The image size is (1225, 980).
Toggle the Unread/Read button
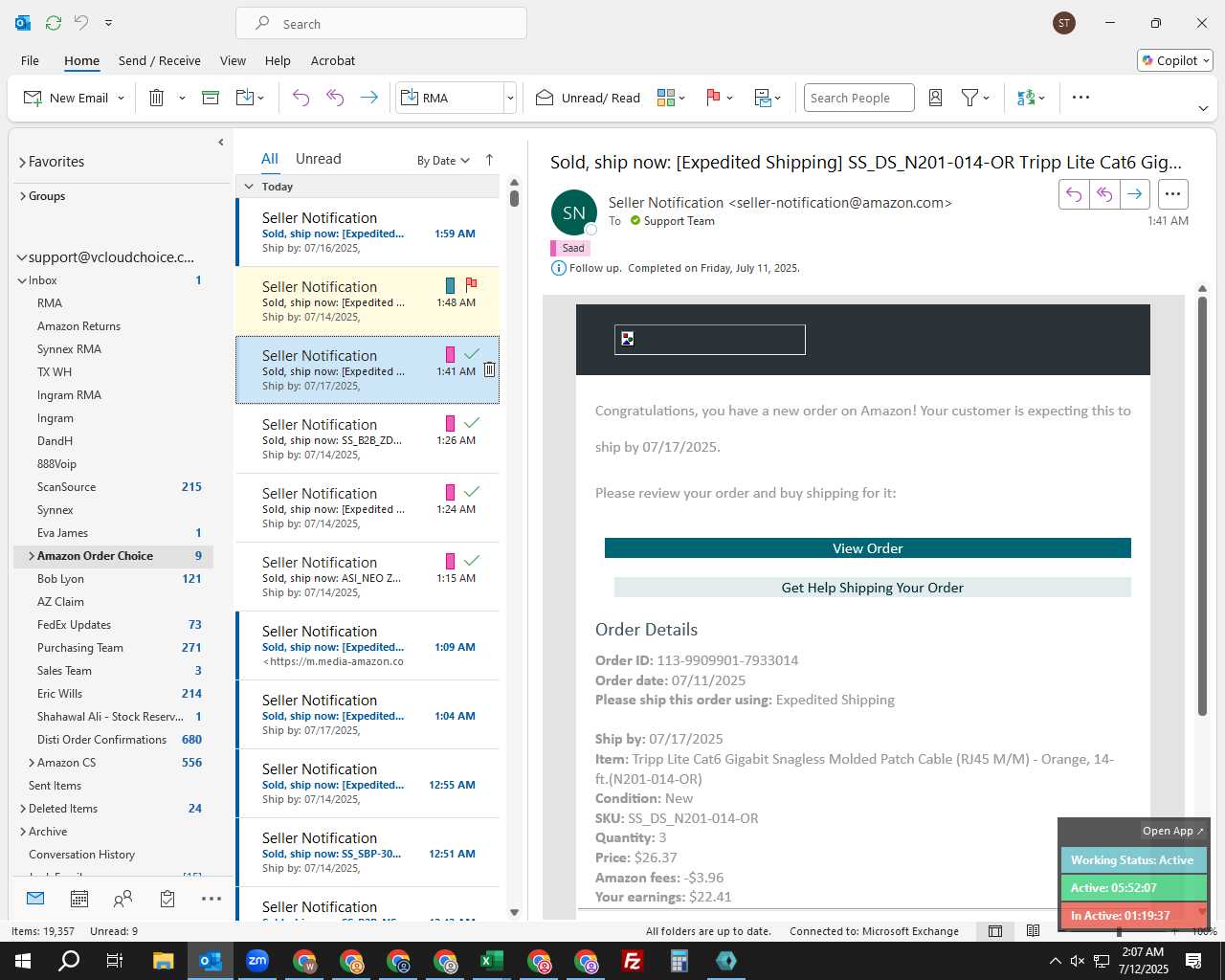(588, 98)
